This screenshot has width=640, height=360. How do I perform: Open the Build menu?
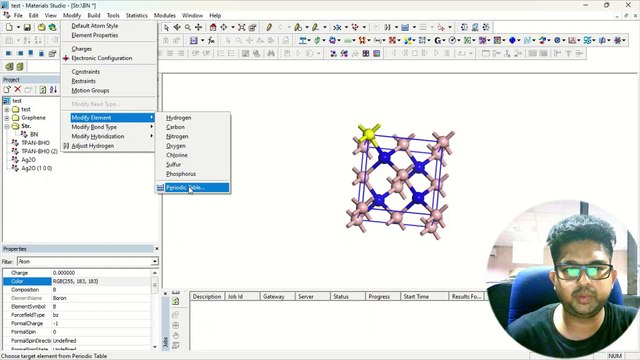tap(94, 16)
